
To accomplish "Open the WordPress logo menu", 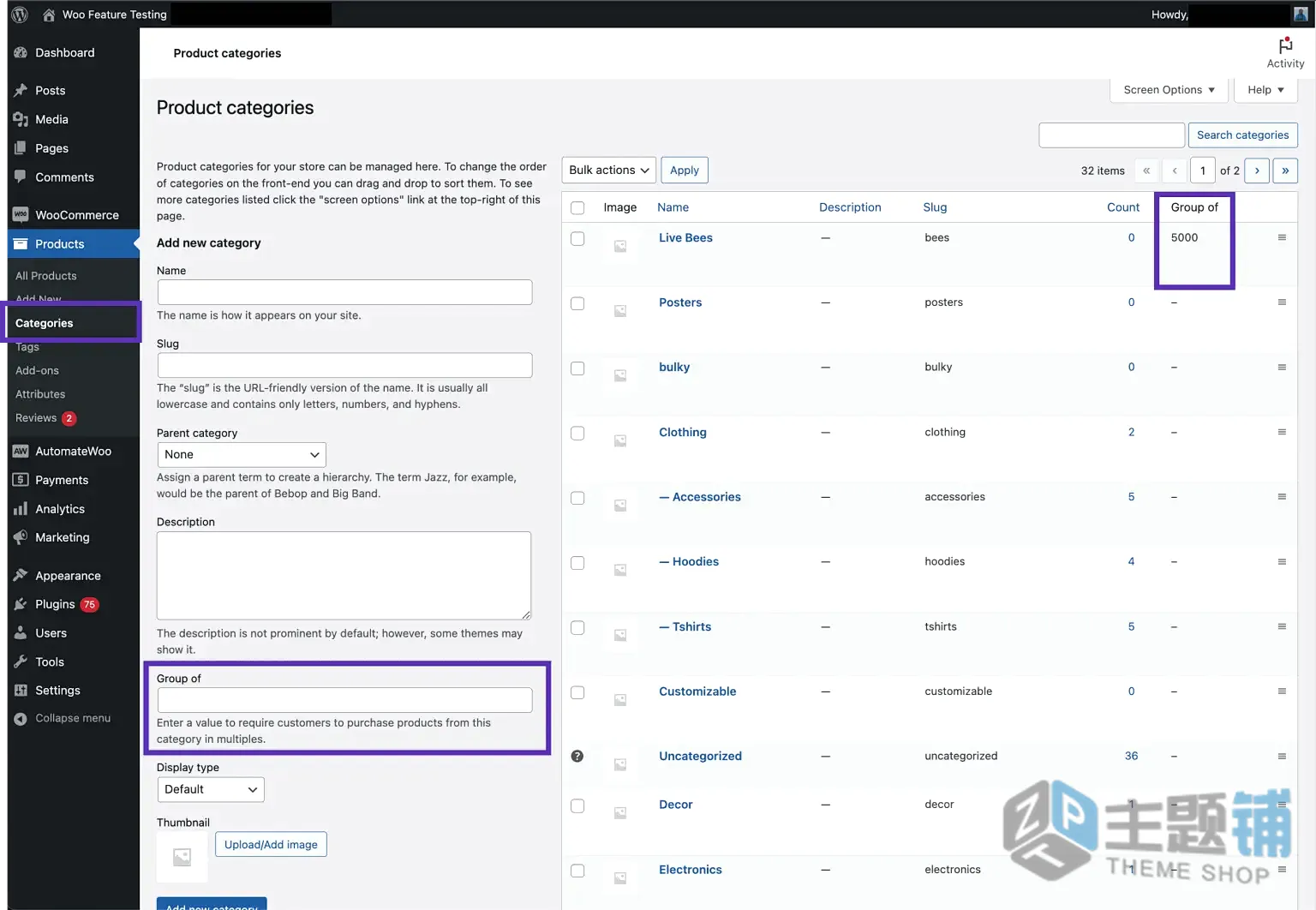I will [20, 15].
